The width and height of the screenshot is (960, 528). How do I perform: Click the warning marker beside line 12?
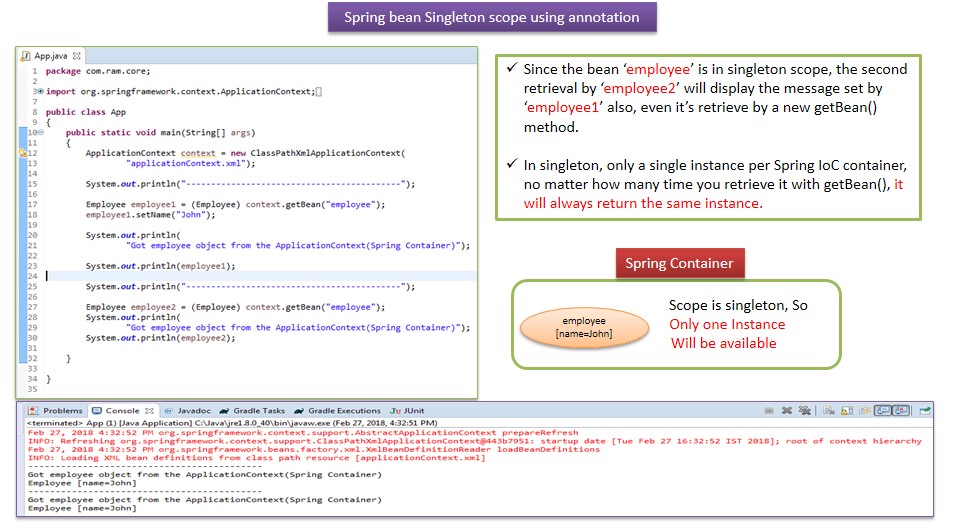pos(23,153)
